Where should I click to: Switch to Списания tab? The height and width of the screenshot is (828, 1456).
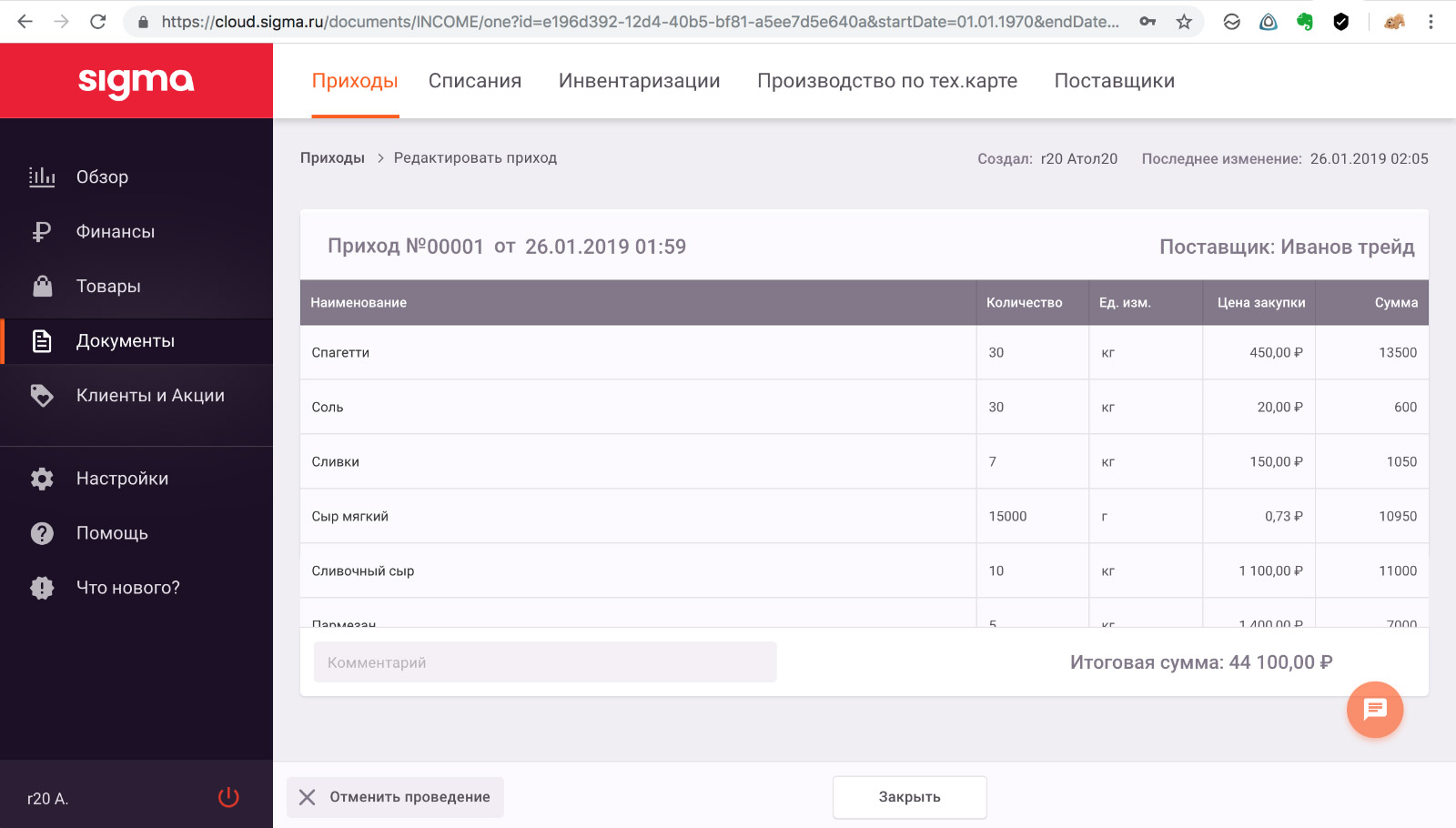pyautogui.click(x=475, y=81)
